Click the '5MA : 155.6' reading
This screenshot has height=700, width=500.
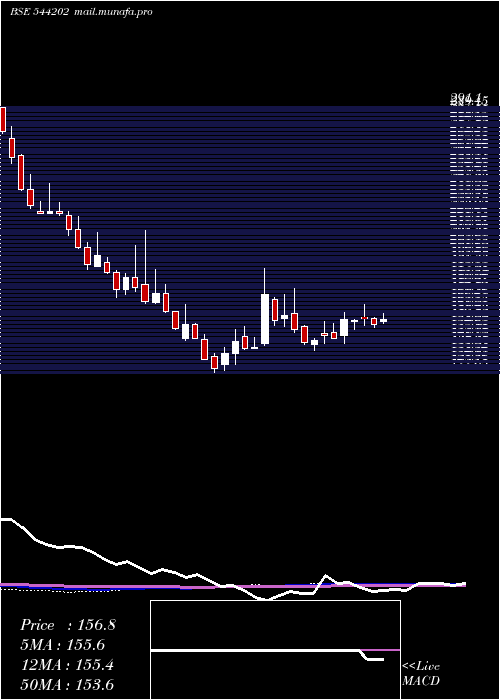coord(63,645)
